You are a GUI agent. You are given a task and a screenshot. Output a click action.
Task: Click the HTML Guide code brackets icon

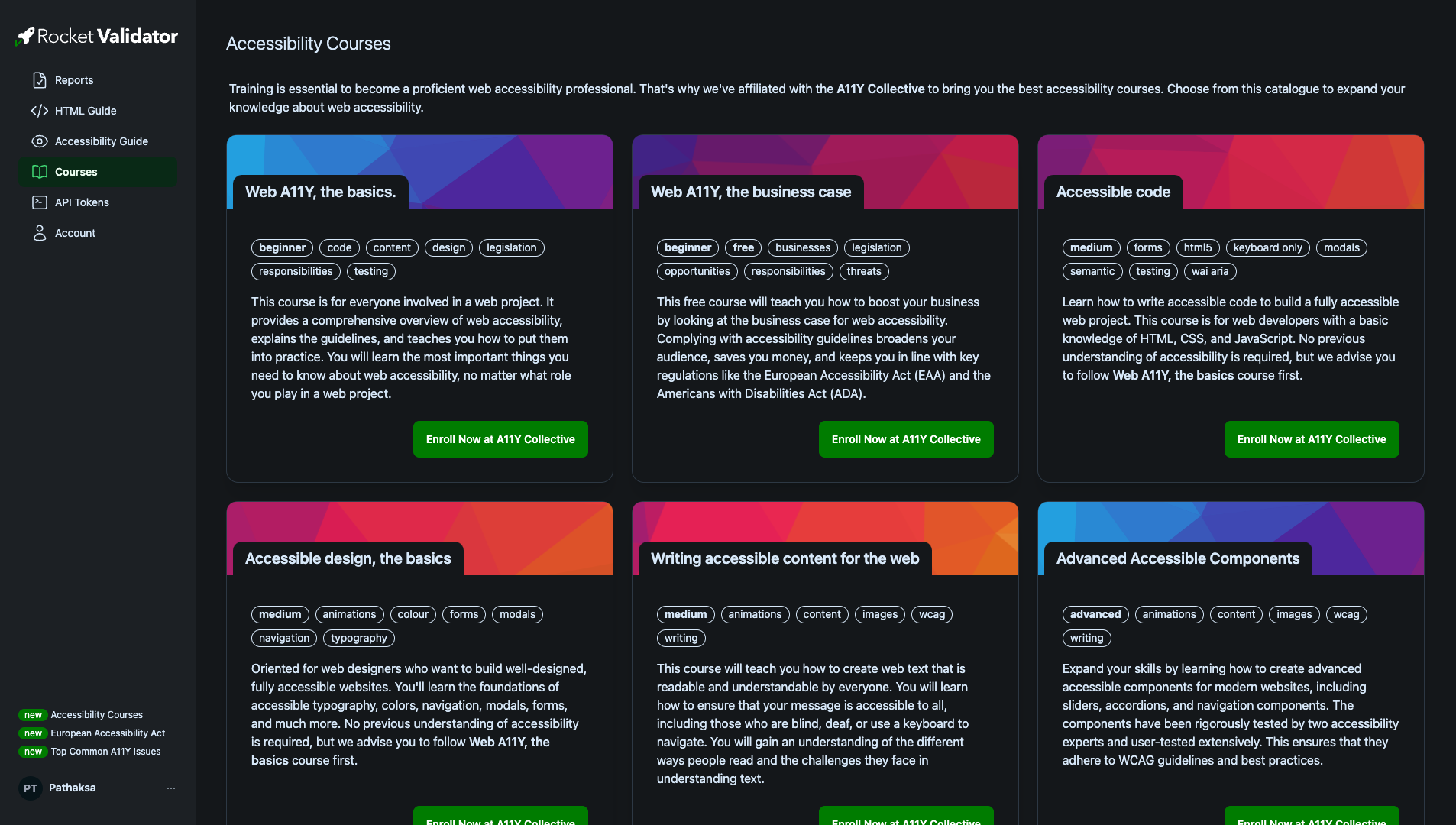40,111
